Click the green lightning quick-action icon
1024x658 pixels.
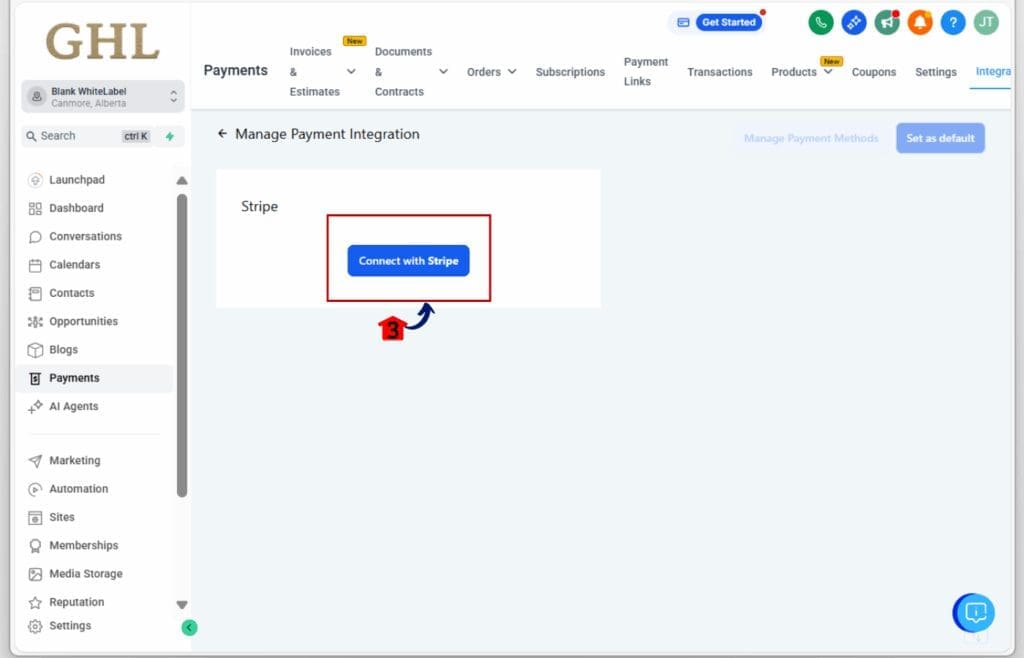(170, 136)
